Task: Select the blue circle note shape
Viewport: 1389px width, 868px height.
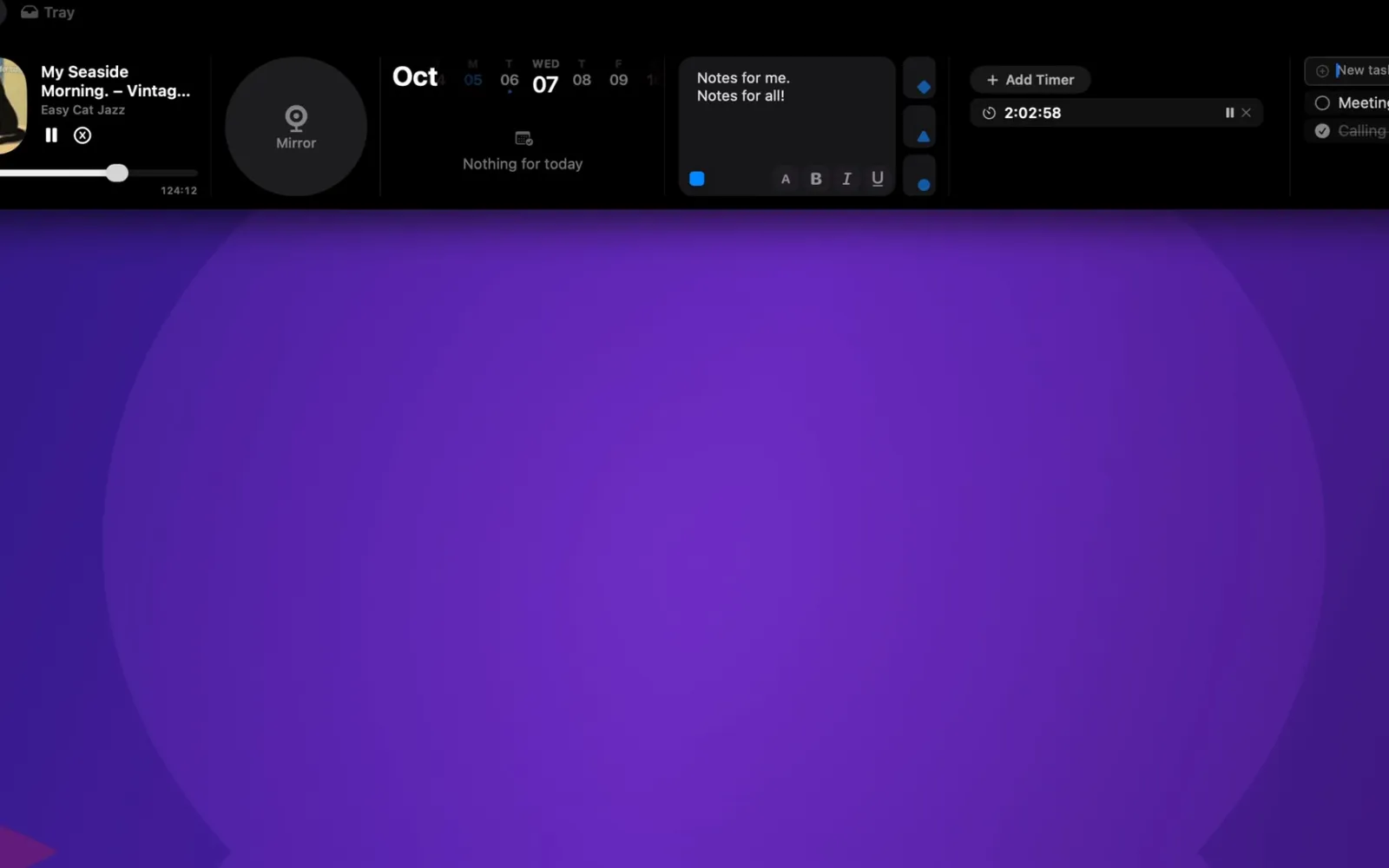Action: [x=924, y=185]
